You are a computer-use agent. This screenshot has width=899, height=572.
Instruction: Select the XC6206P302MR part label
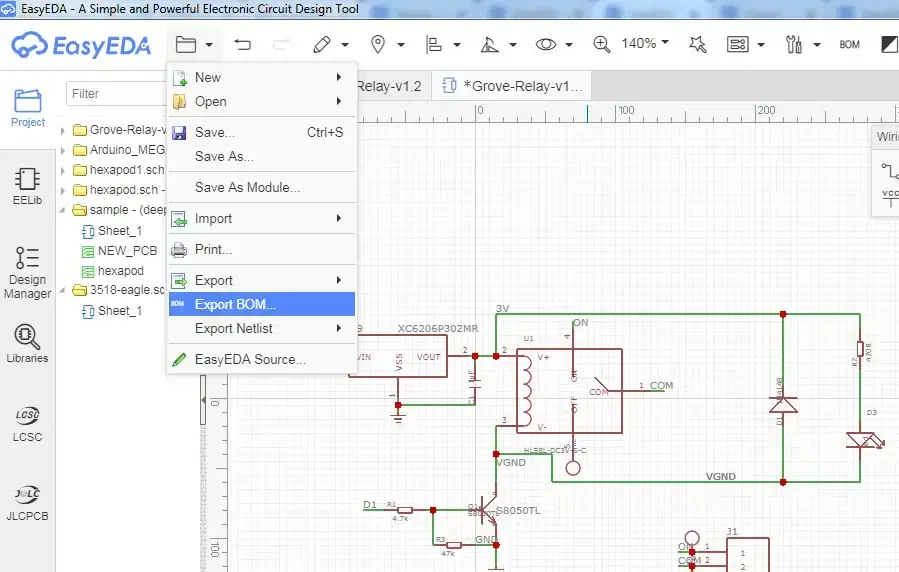click(x=438, y=328)
